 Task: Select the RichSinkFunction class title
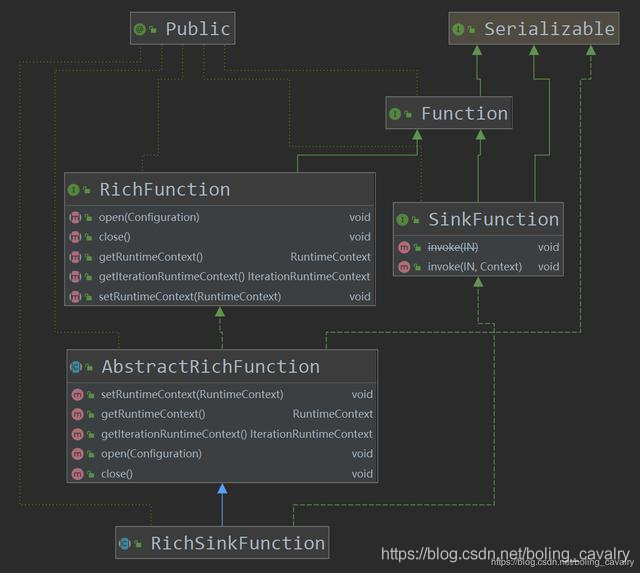pos(238,543)
